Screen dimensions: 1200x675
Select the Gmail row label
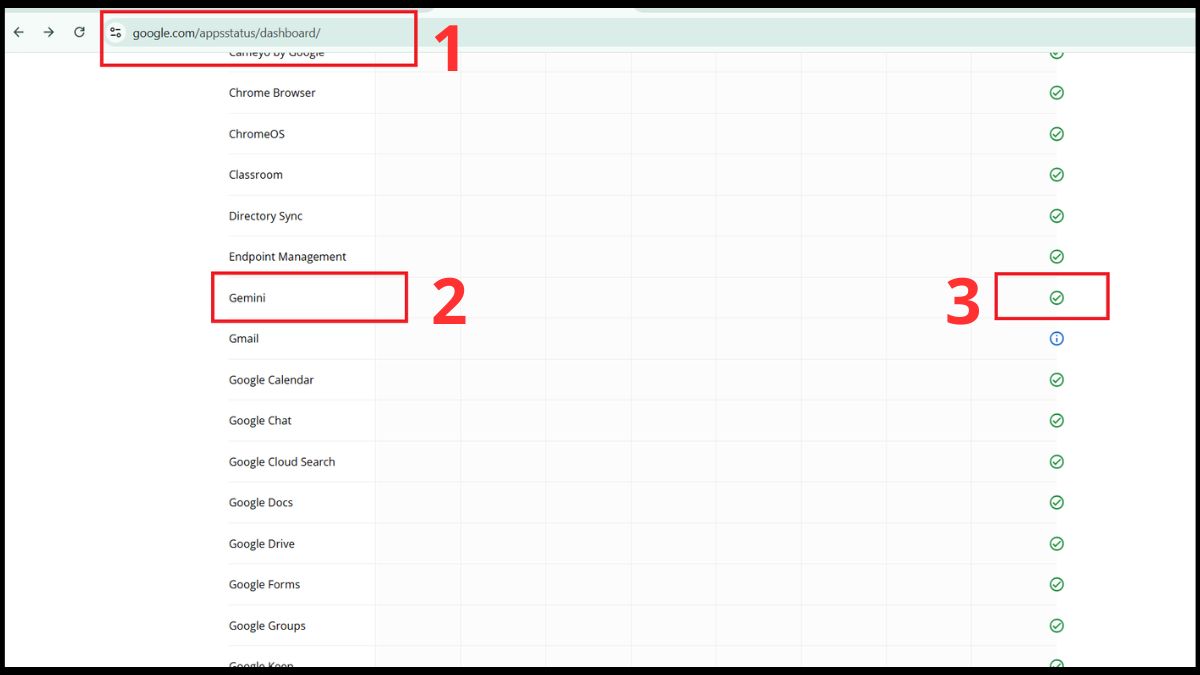point(244,339)
